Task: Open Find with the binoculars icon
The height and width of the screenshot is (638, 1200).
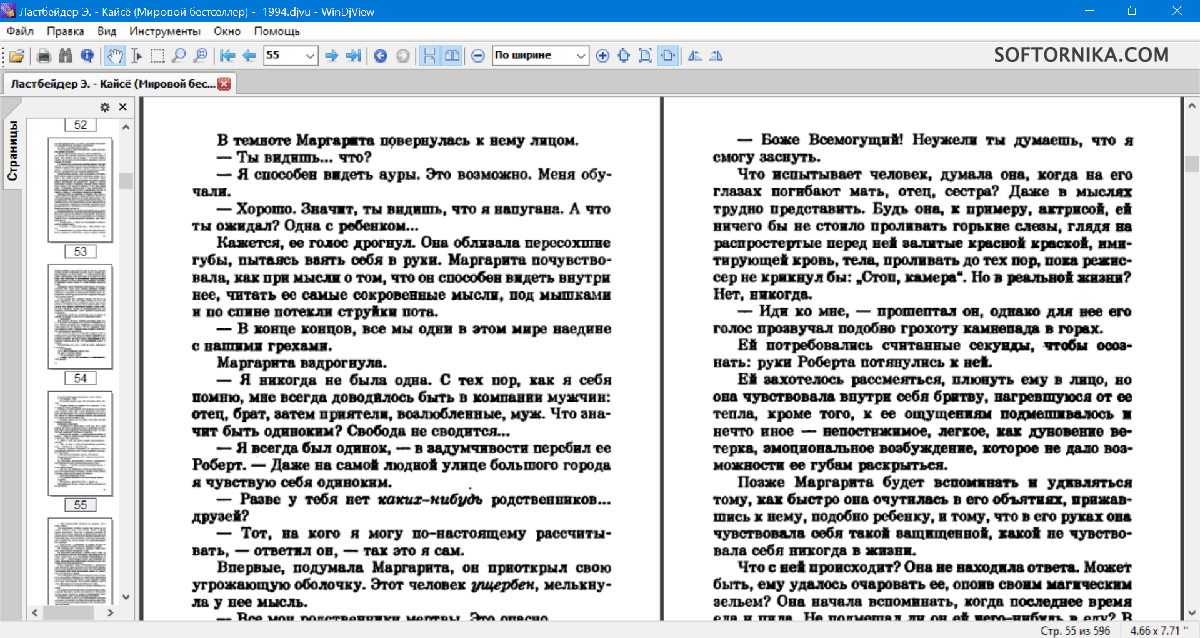Action: click(x=66, y=56)
